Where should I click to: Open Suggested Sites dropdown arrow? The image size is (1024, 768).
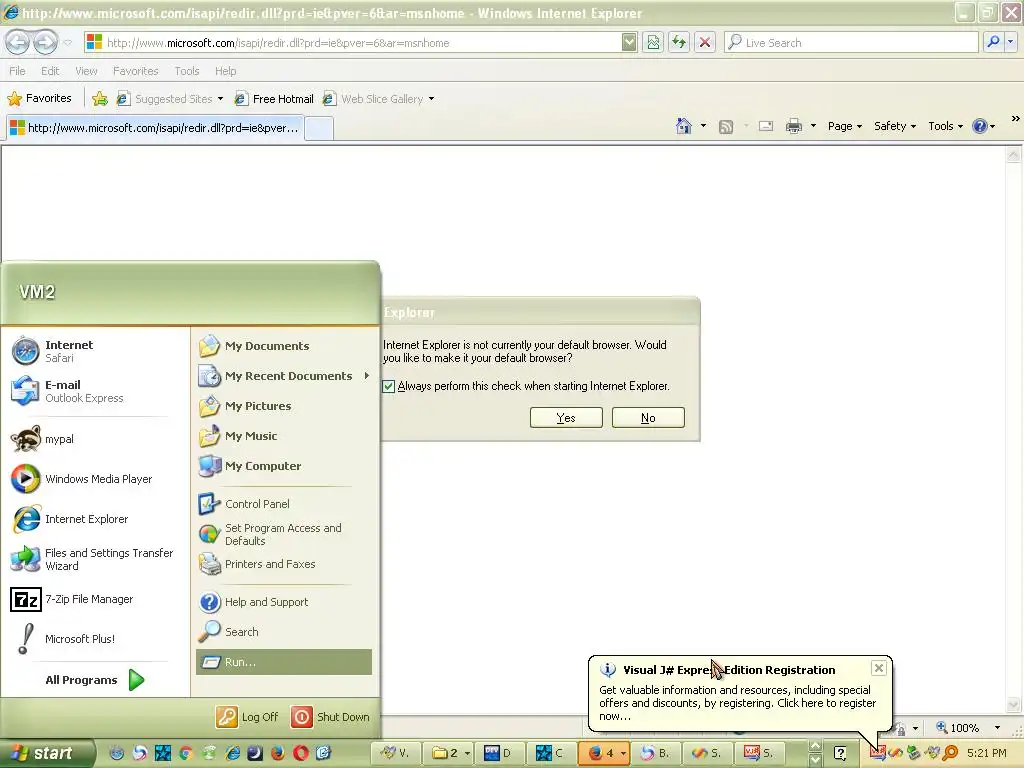click(x=220, y=99)
